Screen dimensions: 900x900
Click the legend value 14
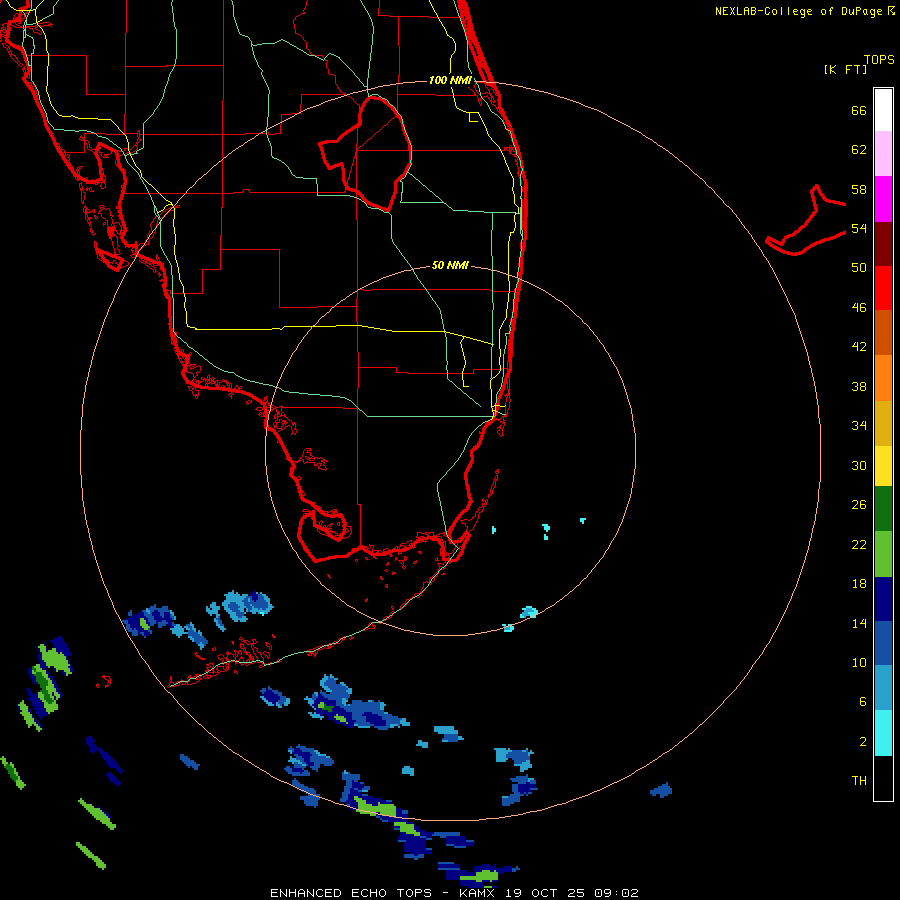click(x=859, y=623)
